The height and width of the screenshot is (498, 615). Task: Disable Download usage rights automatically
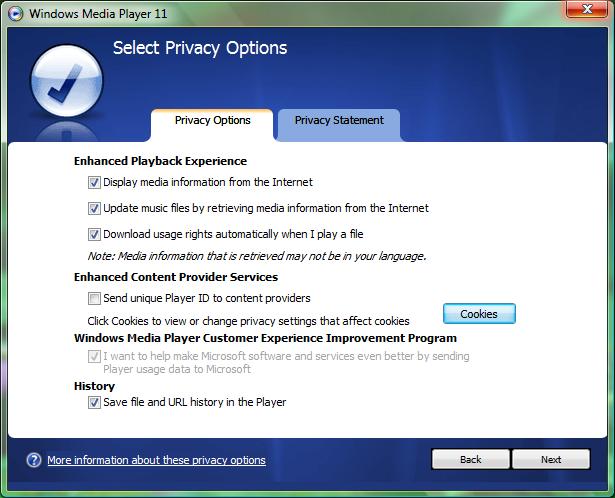pos(94,234)
